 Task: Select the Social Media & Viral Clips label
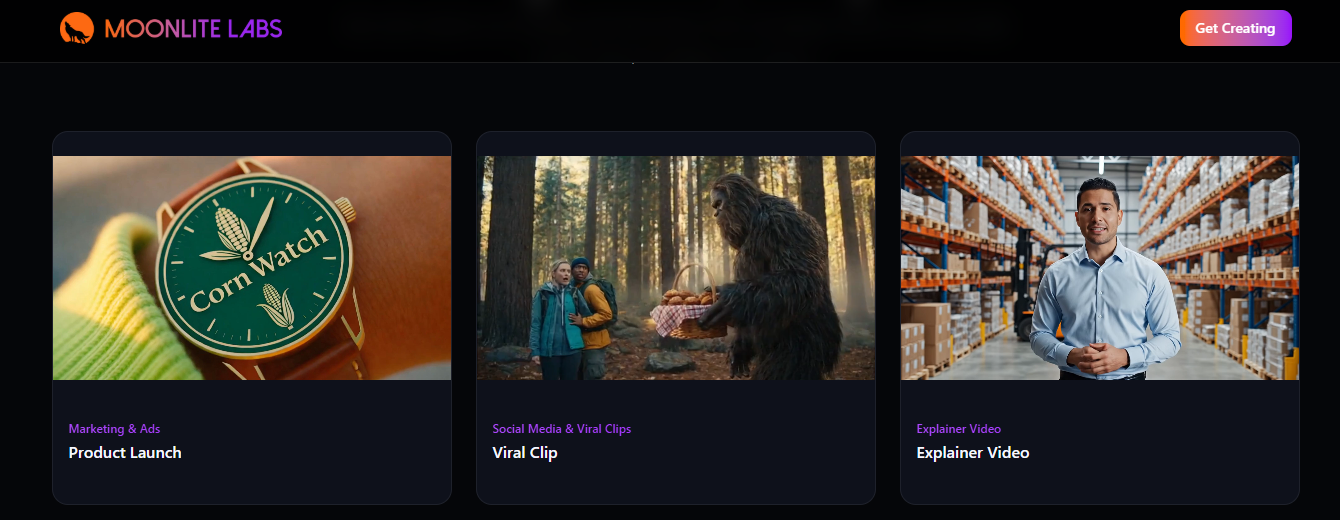[x=562, y=429]
